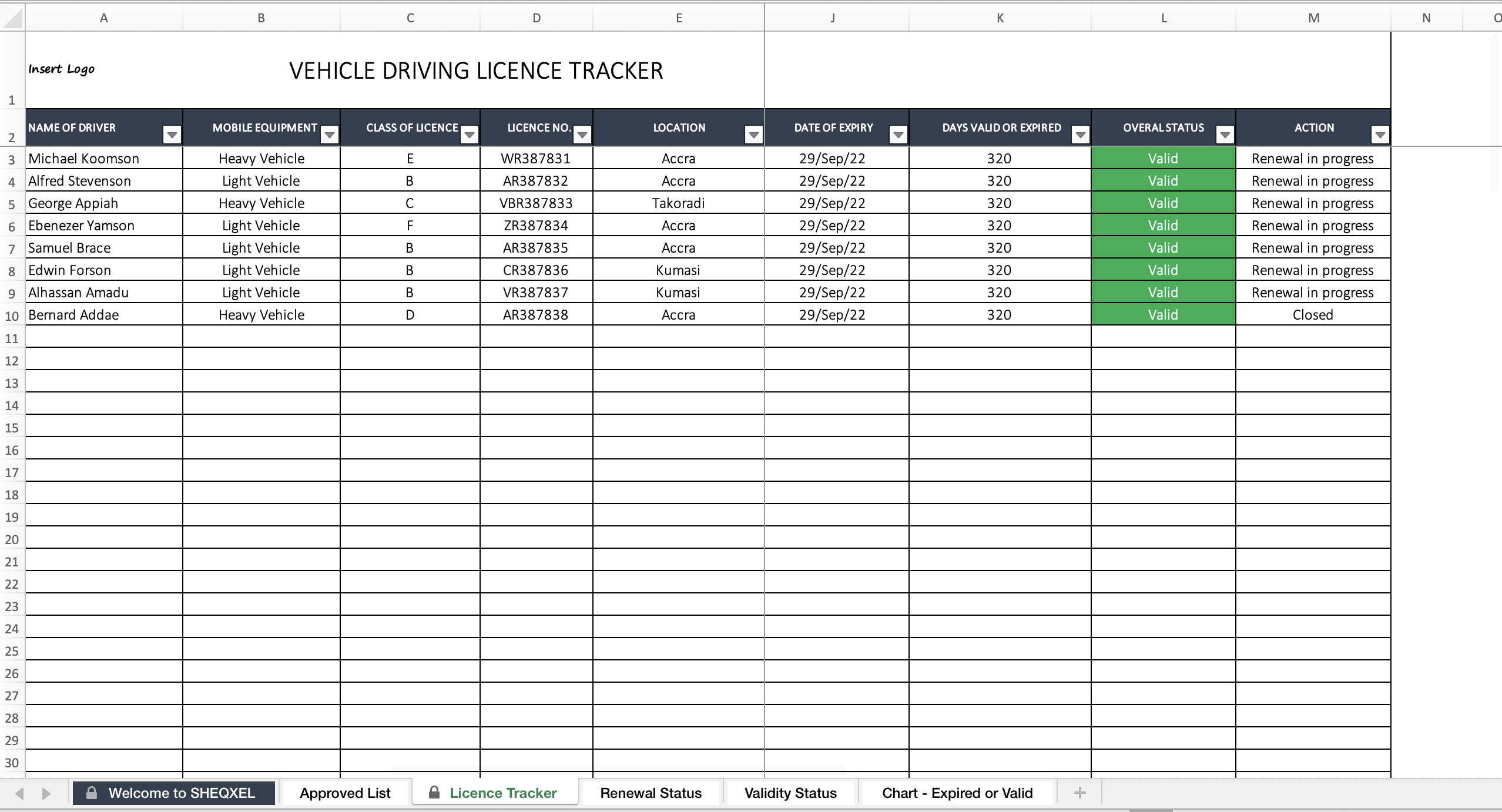Expand the Days Valid or Expired filter
The height and width of the screenshot is (812, 1502).
coord(1080,136)
